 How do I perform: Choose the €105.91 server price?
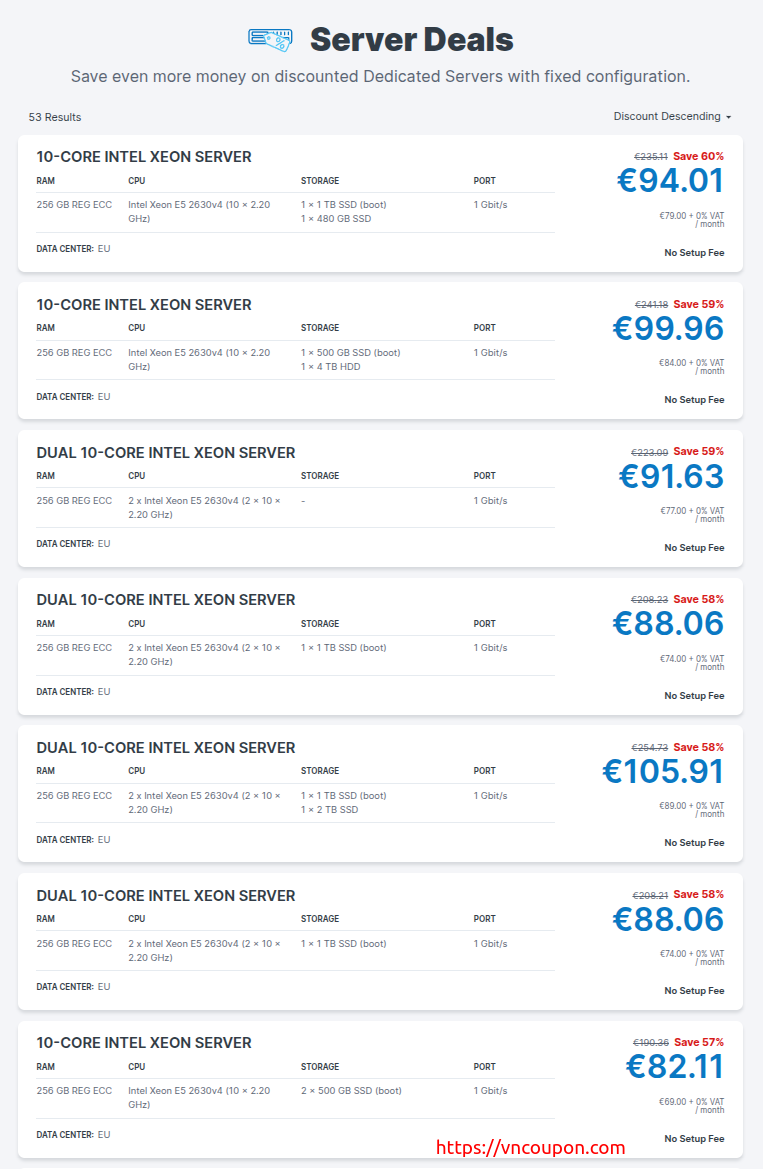(x=663, y=771)
